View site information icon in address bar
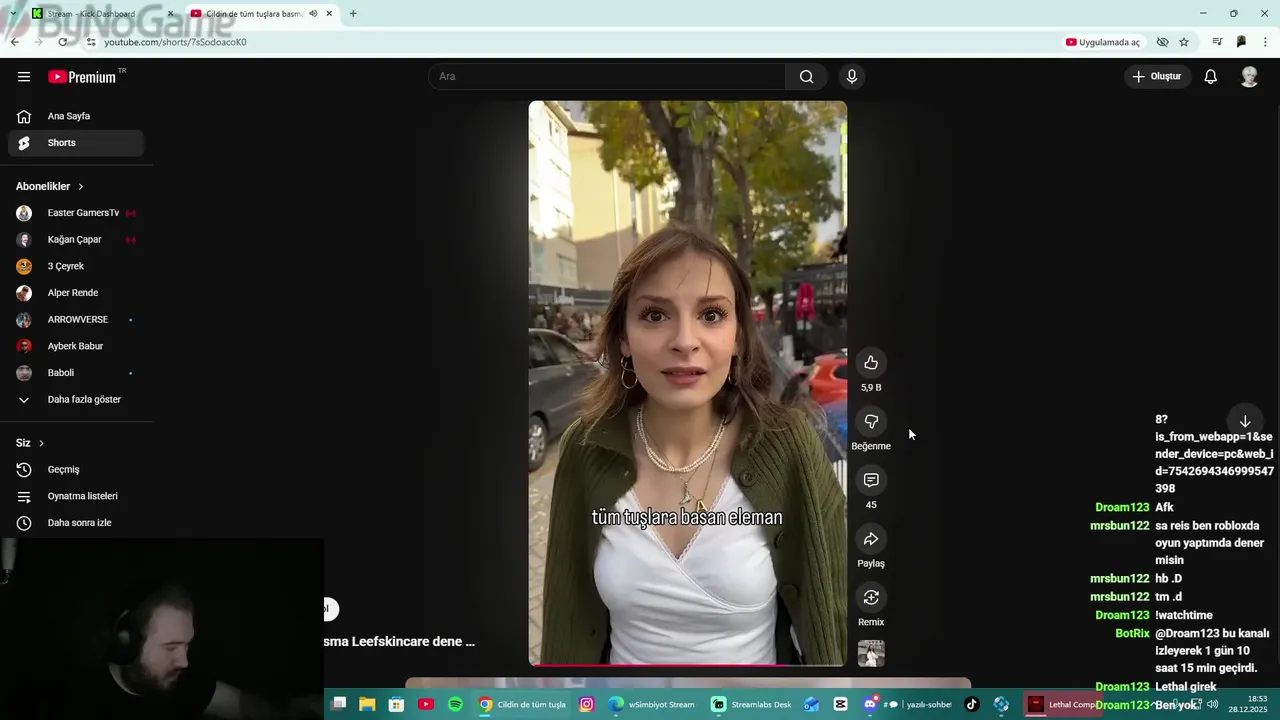The width and height of the screenshot is (1280, 720). [x=90, y=42]
